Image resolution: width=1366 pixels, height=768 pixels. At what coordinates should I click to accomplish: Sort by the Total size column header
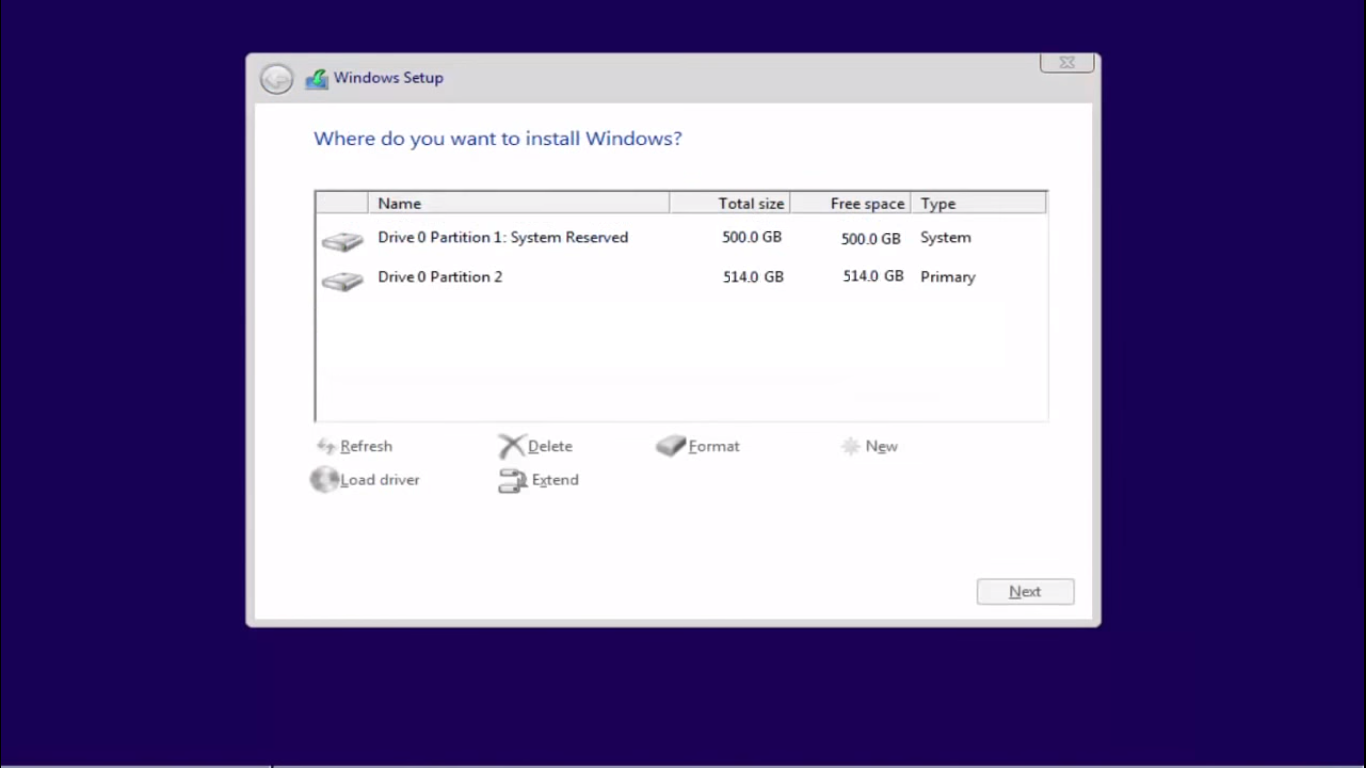tap(730, 203)
